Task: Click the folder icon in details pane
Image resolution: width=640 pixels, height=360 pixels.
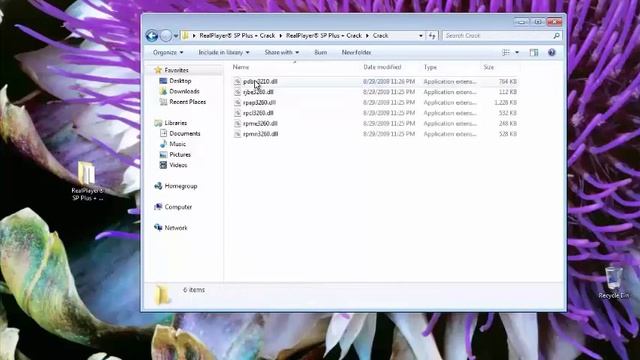Action: 162,295
